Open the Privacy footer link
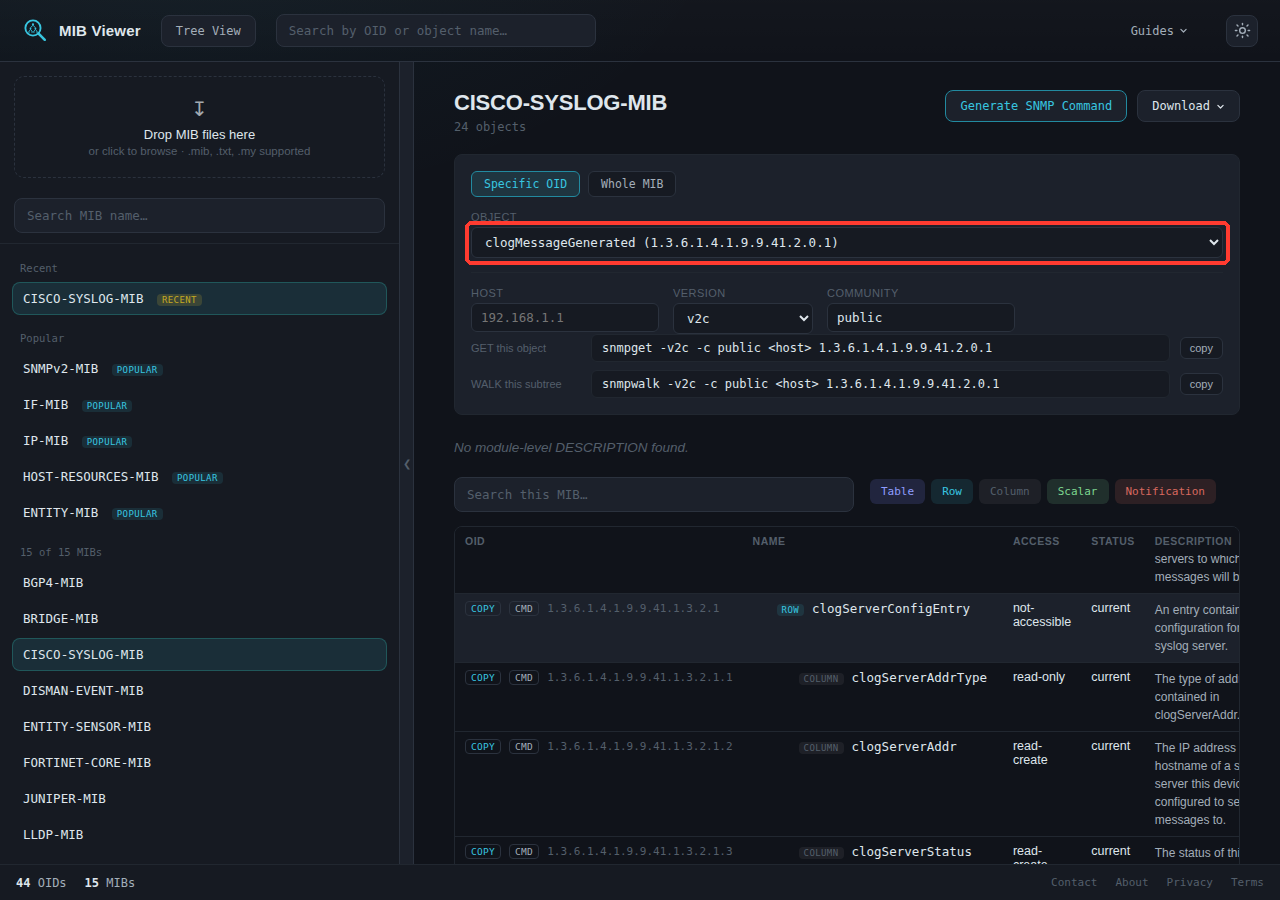 pos(1190,882)
